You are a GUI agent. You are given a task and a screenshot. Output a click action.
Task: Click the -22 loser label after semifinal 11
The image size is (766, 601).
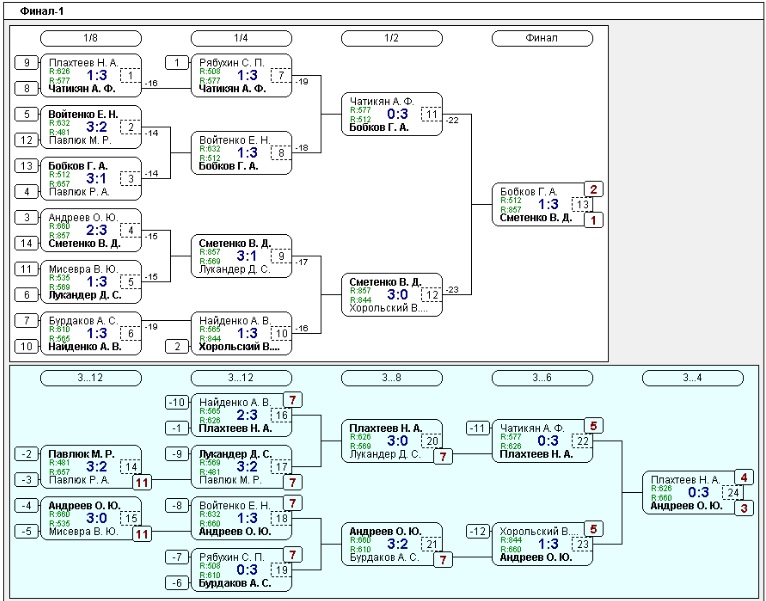[452, 120]
